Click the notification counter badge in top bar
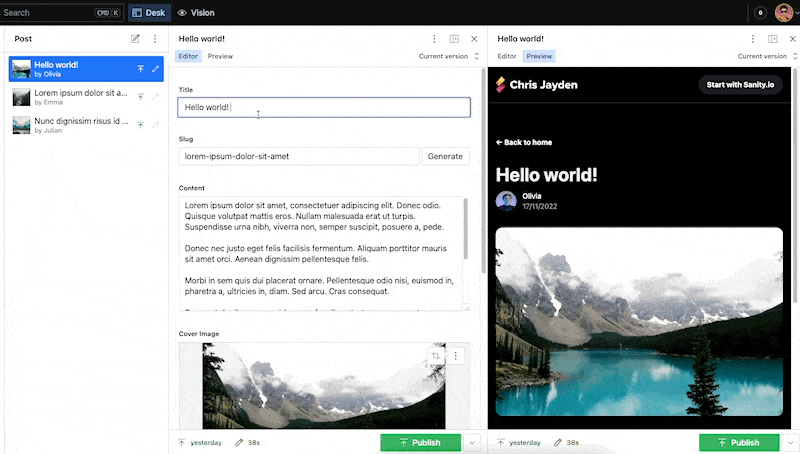The height and width of the screenshot is (454, 800). [761, 13]
